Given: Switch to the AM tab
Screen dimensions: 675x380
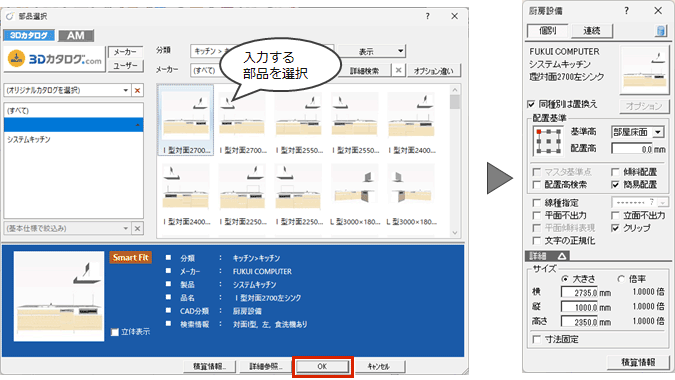Looking at the screenshot, I should point(76,36).
